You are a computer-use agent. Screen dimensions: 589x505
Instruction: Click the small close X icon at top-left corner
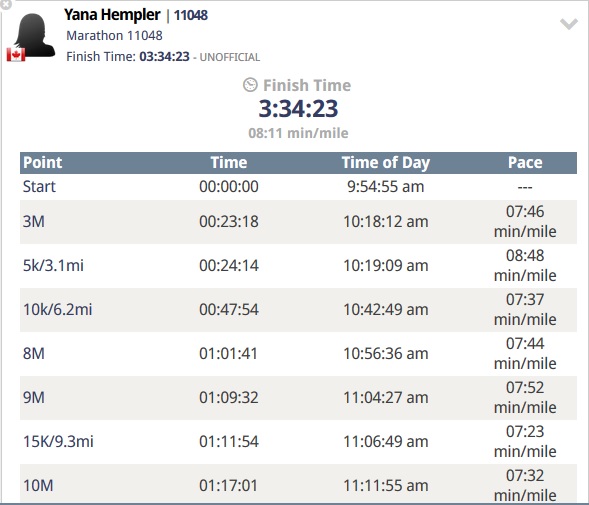point(5,5)
